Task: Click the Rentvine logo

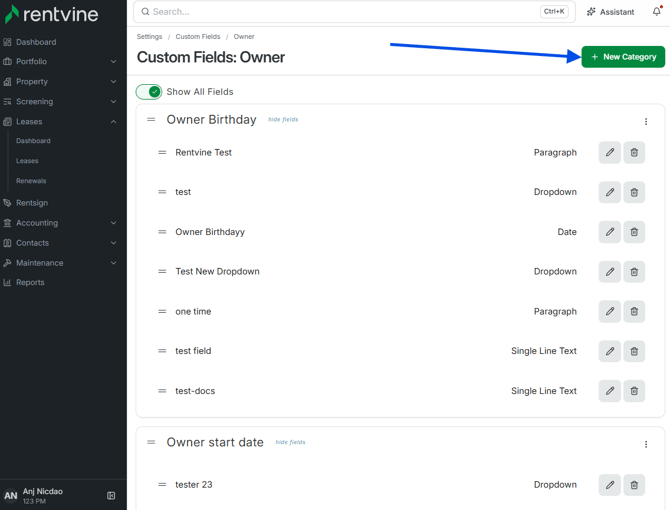Action: point(51,14)
